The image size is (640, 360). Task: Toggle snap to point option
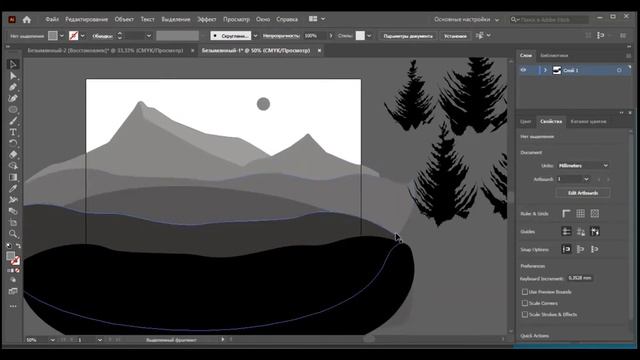click(x=566, y=249)
